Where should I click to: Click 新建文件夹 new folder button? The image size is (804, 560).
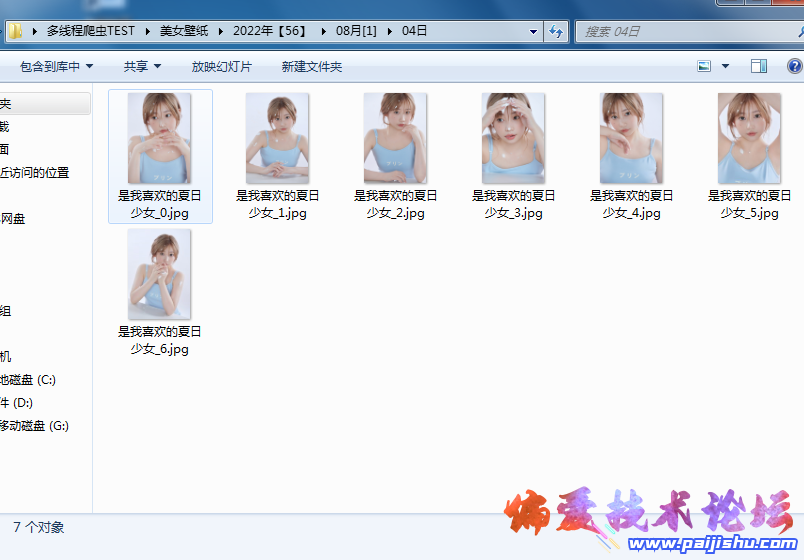[312, 67]
